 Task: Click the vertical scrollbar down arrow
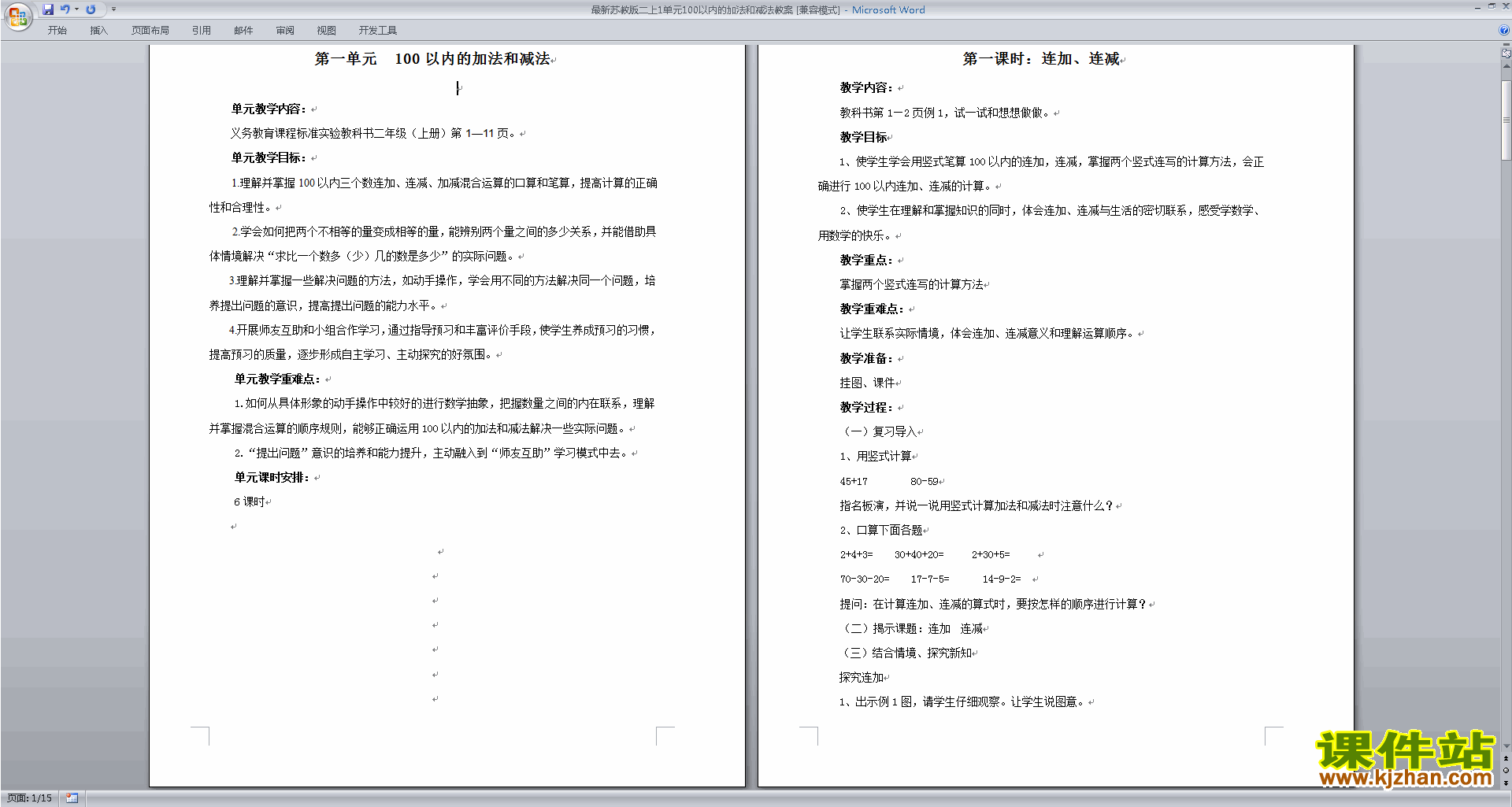pos(1506,746)
